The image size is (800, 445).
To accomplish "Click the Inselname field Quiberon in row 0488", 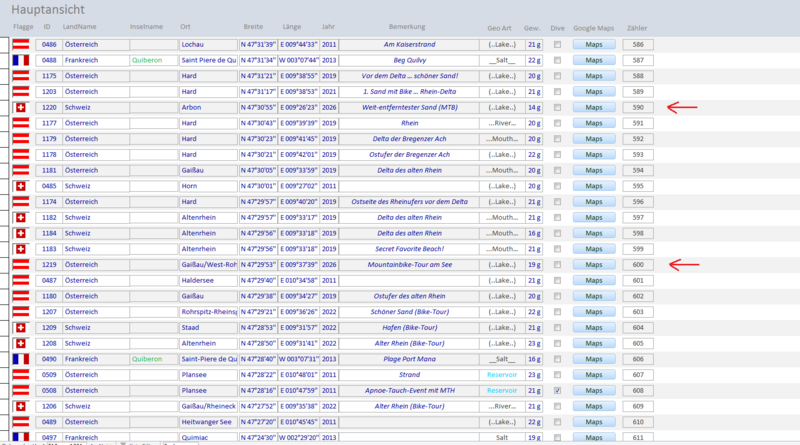I will [154, 60].
